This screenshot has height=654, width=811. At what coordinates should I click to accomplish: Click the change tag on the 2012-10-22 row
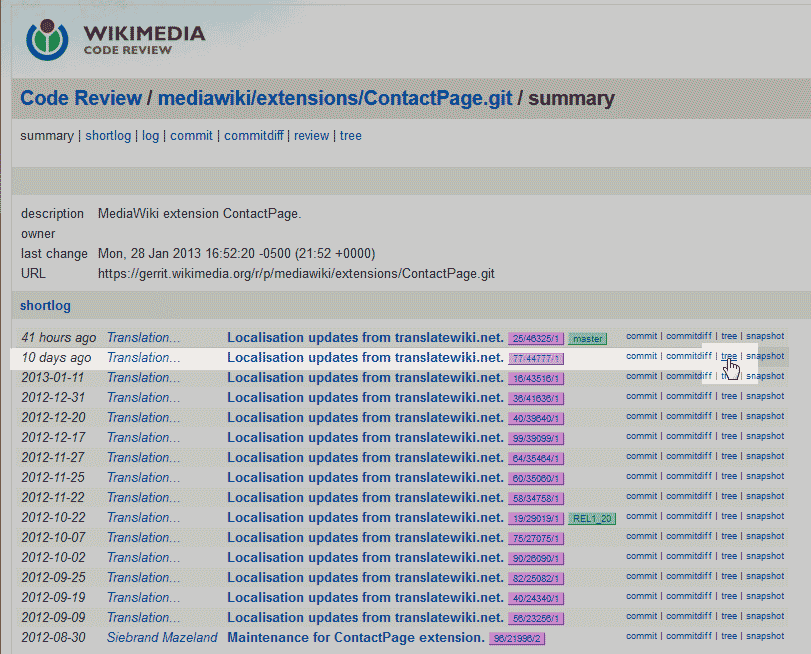[536, 518]
